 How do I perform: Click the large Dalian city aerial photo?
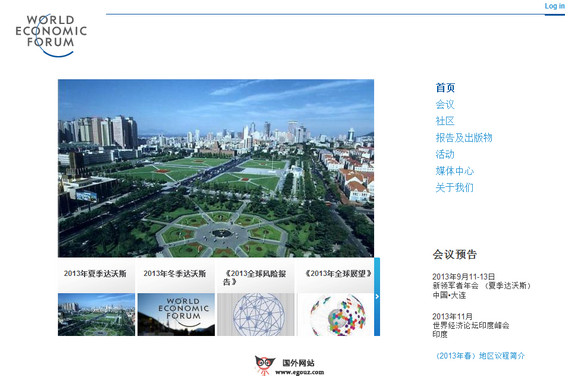(216, 168)
